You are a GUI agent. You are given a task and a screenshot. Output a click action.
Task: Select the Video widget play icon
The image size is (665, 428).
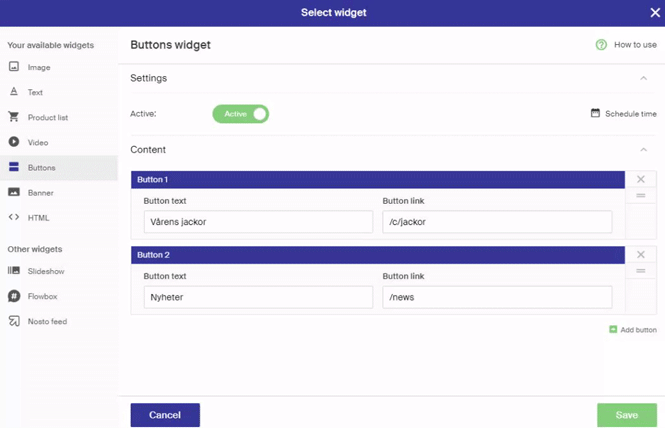point(14,142)
